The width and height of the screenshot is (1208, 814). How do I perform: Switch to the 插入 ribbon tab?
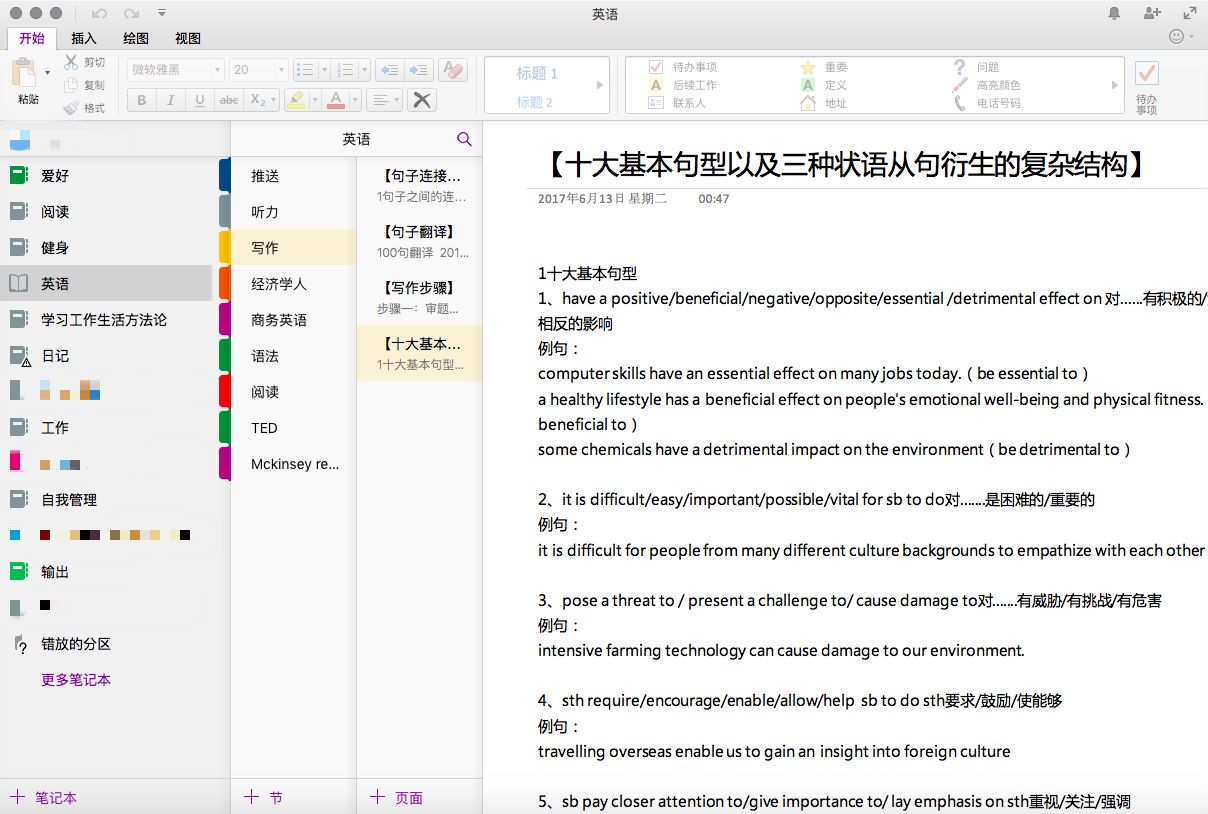(x=84, y=38)
